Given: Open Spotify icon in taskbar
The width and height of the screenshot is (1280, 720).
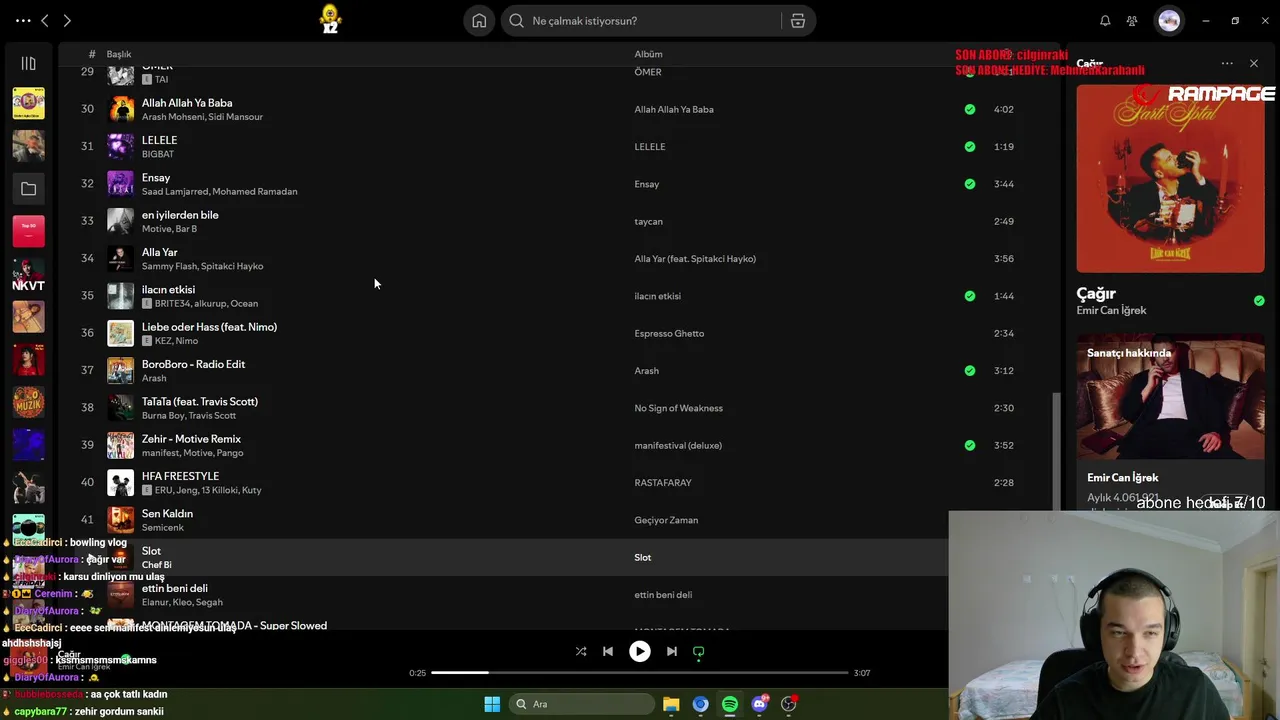Looking at the screenshot, I should pyautogui.click(x=730, y=704).
